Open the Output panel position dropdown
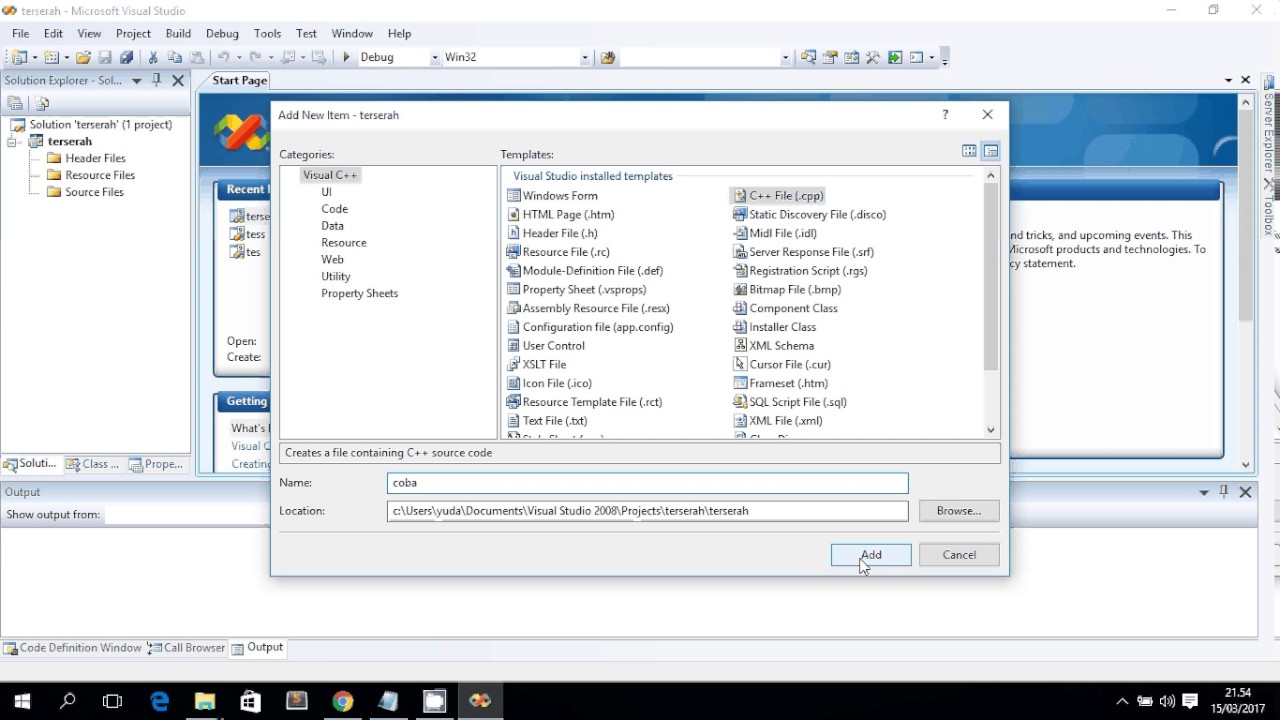Viewport: 1280px width, 720px height. coord(1204,492)
